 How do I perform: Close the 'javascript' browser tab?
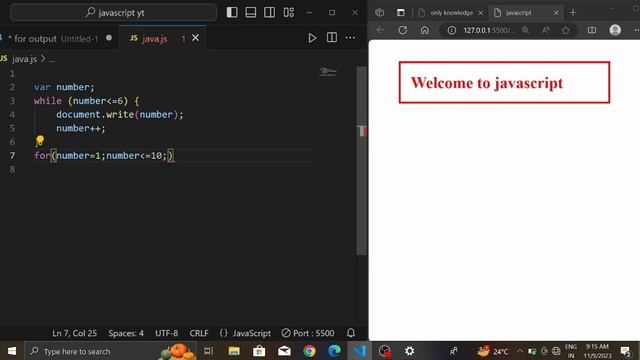coord(556,13)
